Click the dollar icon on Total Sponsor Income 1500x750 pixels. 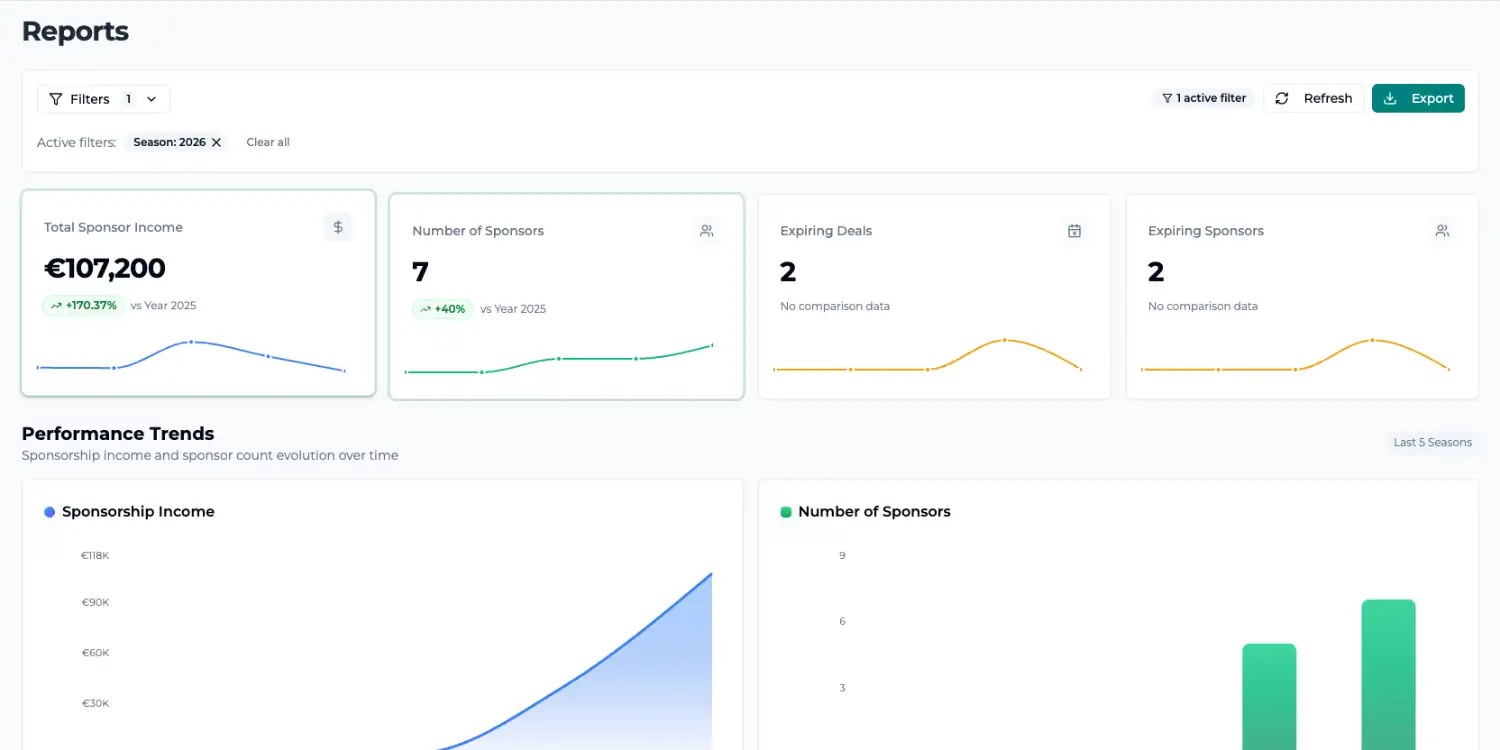click(x=338, y=227)
